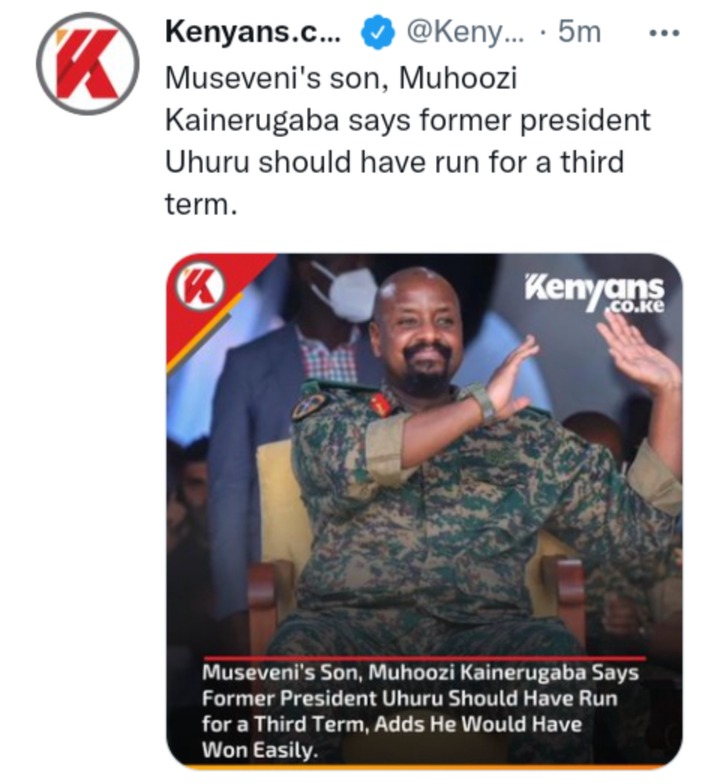Open the Kenyans.c... display name
Screen dimensions: 720x784
point(253,32)
